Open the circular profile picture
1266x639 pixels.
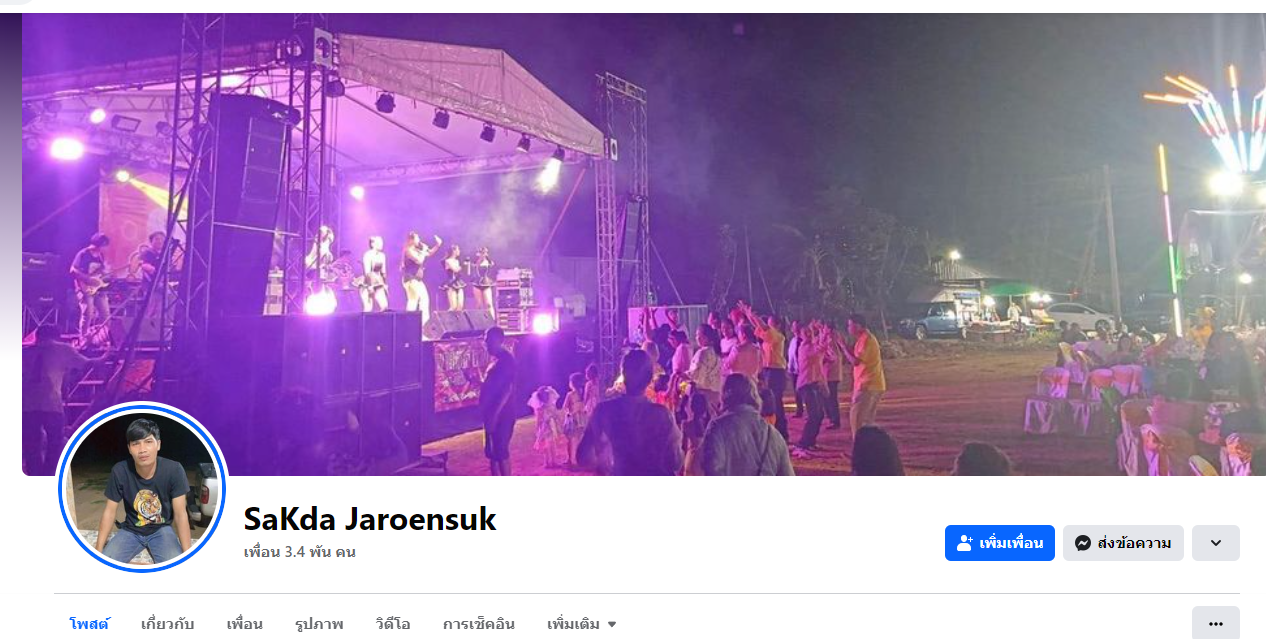pos(142,487)
